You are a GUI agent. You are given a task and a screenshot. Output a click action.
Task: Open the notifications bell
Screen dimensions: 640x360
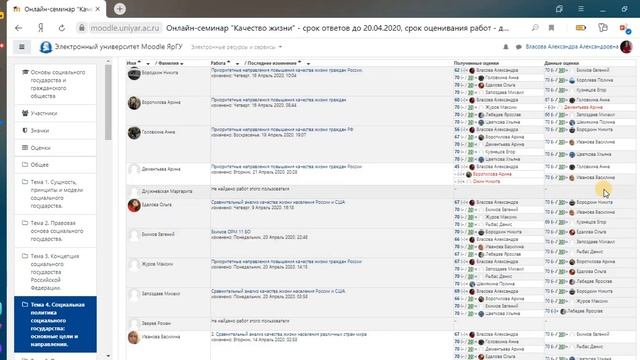pyautogui.click(x=506, y=47)
